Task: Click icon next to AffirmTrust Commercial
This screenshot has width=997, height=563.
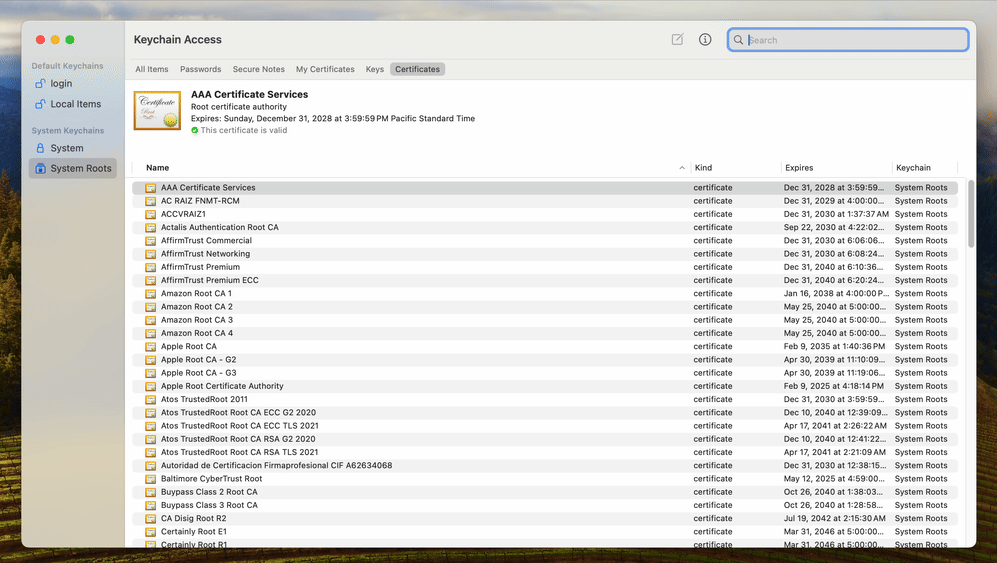Action: click(150, 240)
